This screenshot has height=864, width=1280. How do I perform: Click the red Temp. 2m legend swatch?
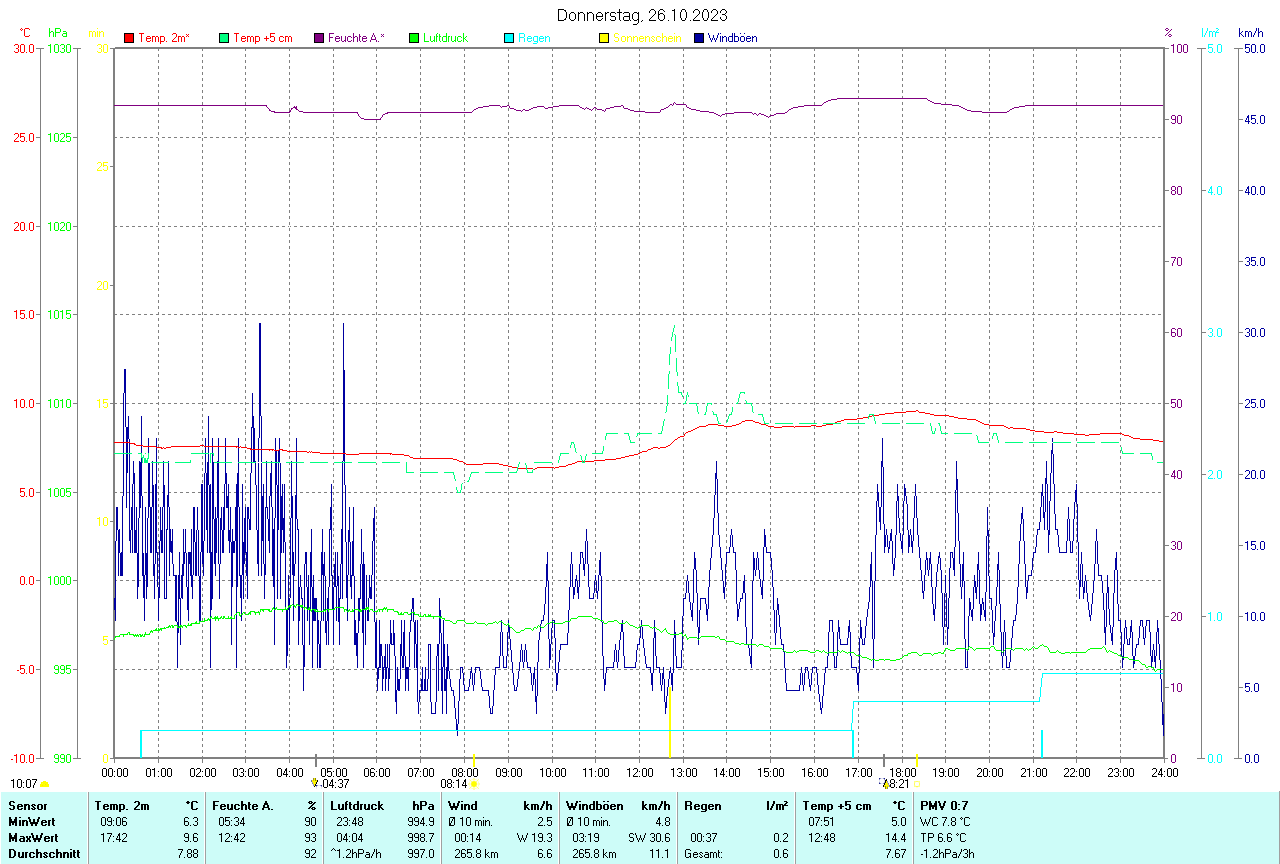(x=129, y=38)
